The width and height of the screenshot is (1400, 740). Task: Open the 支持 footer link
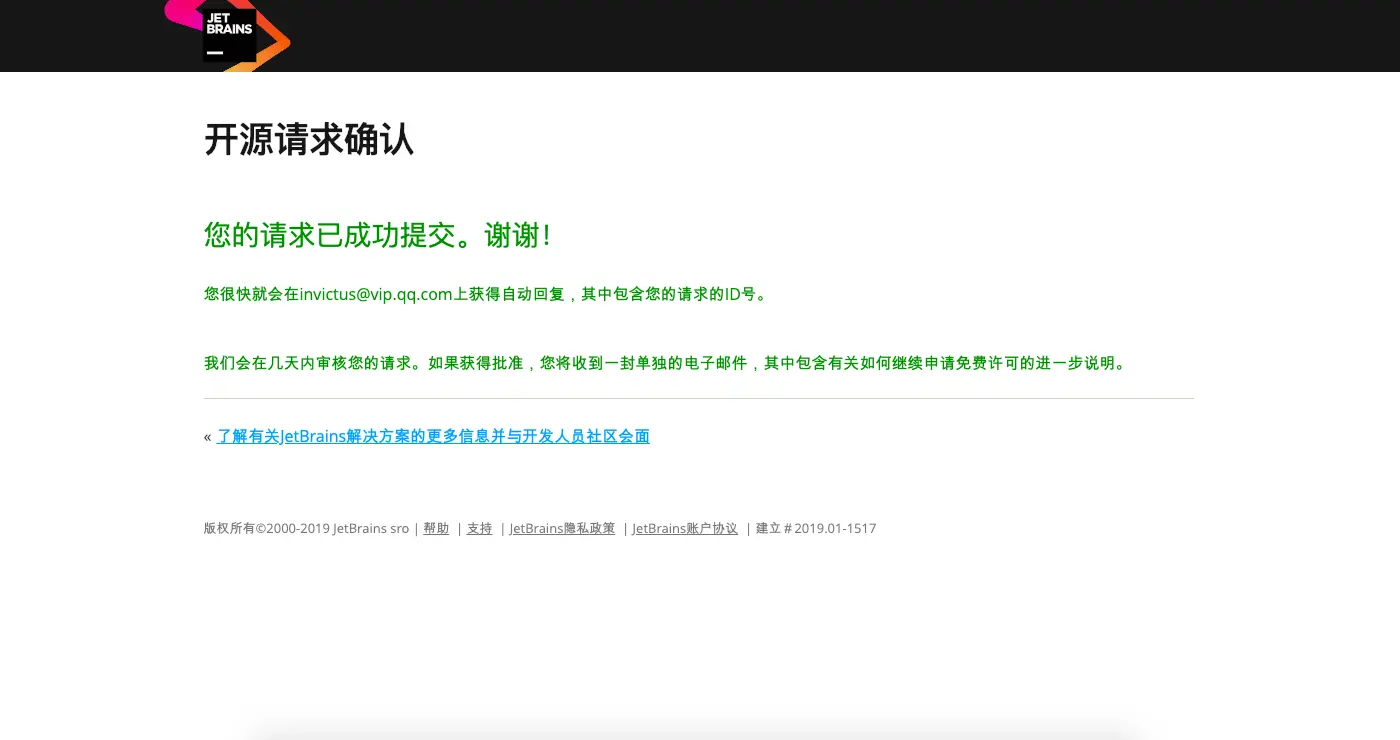pos(480,528)
